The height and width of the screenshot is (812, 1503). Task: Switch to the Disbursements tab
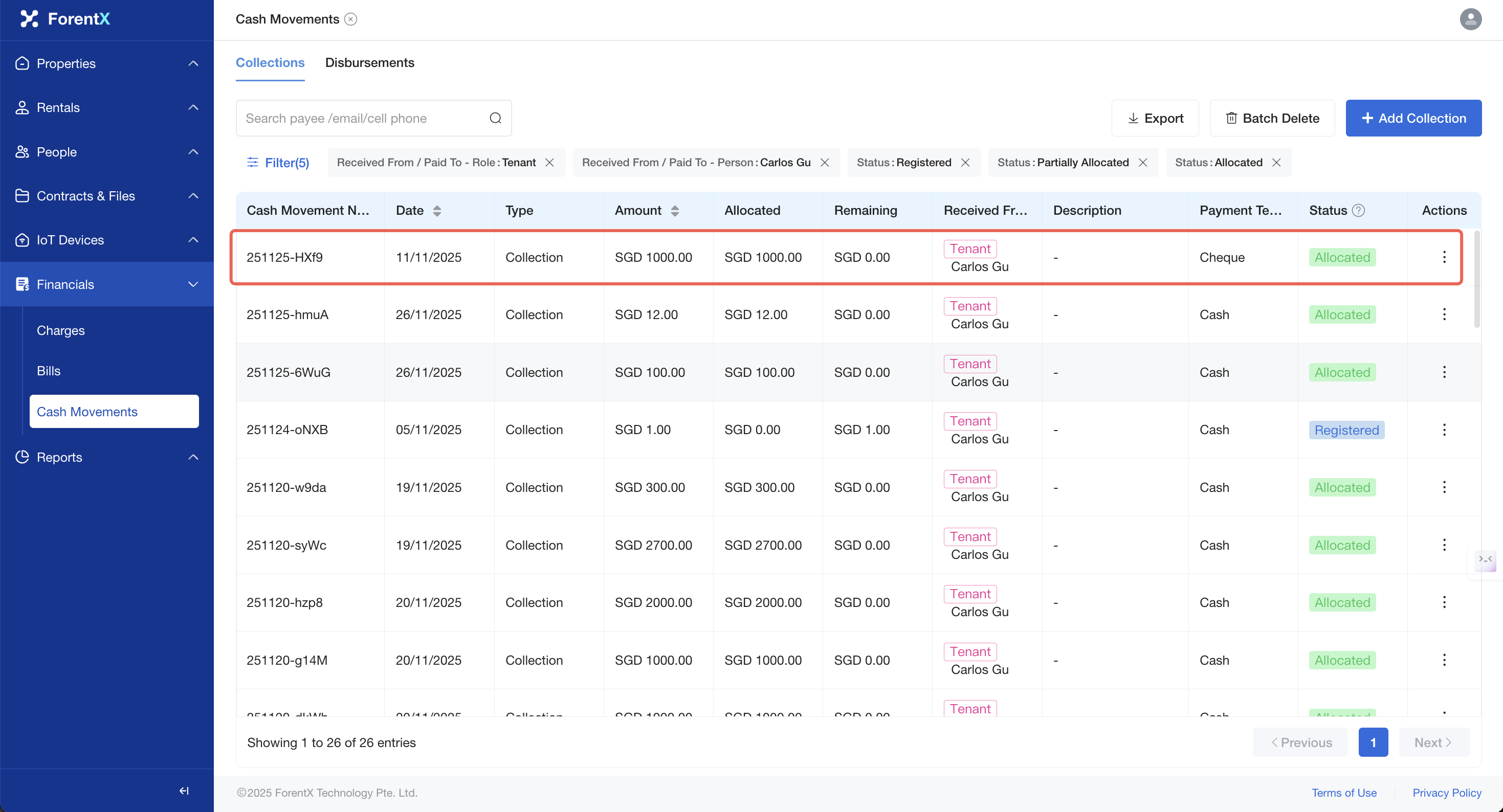[x=369, y=62]
